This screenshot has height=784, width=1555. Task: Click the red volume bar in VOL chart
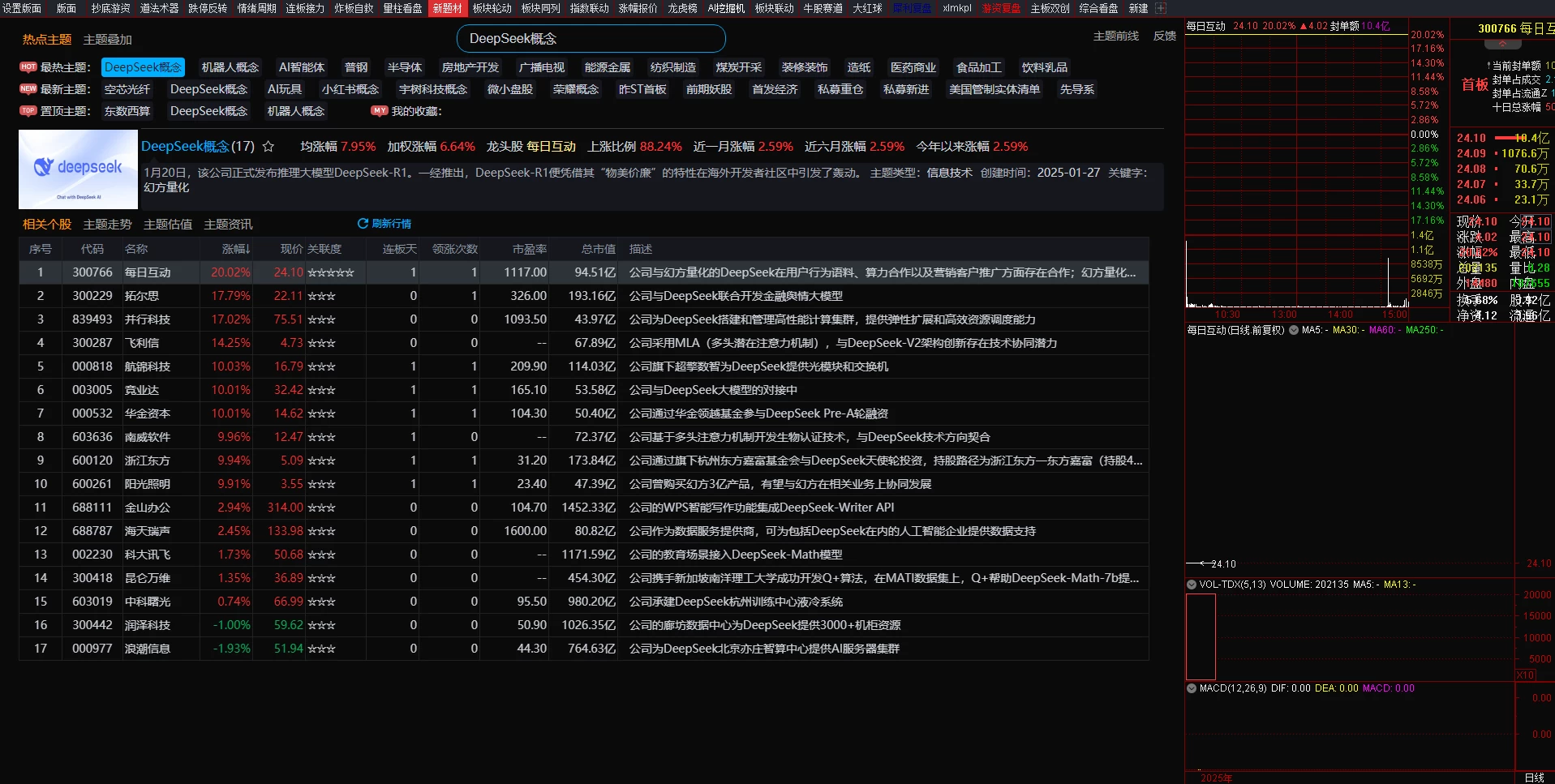pyautogui.click(x=1201, y=636)
